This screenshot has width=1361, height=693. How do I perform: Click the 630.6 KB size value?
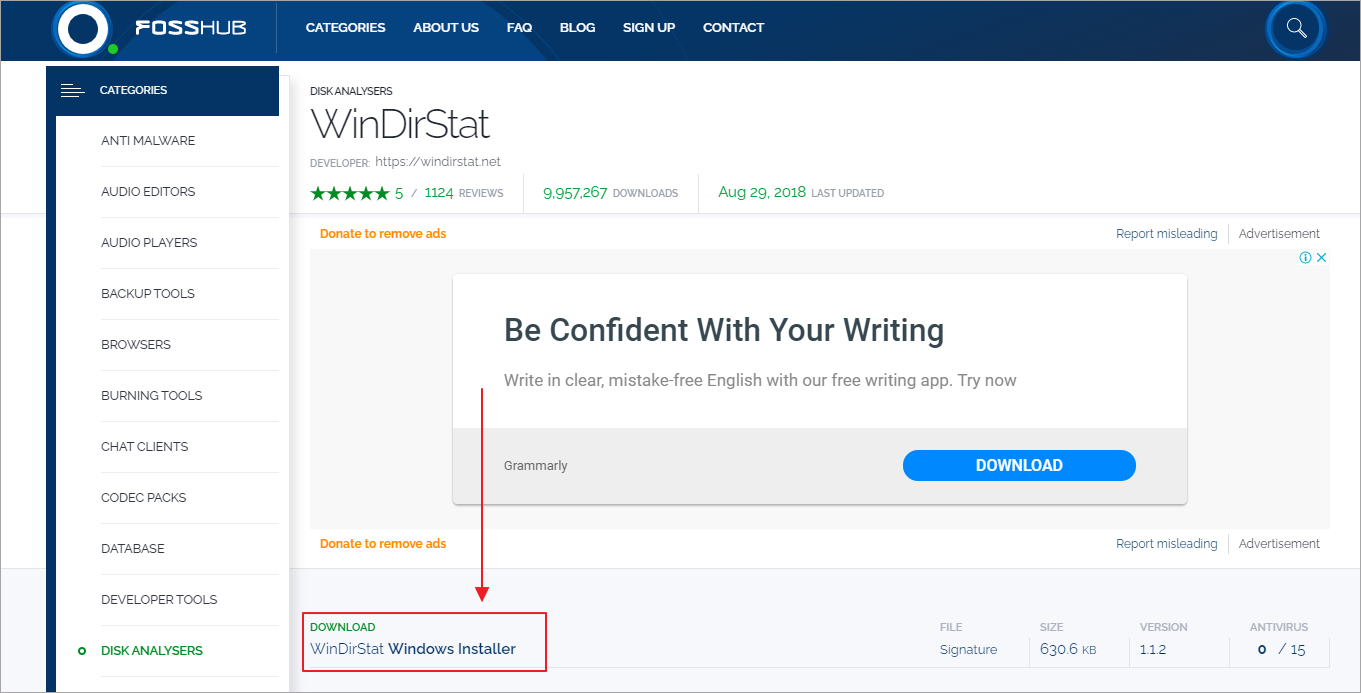tap(1068, 650)
